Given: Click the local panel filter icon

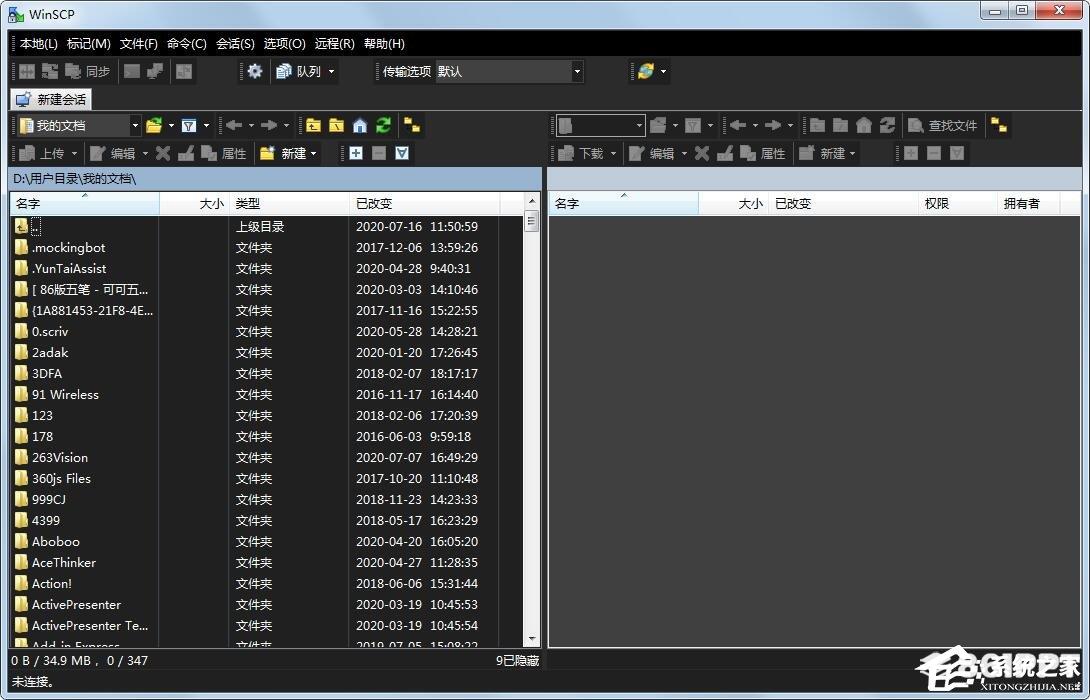Looking at the screenshot, I should pos(188,125).
